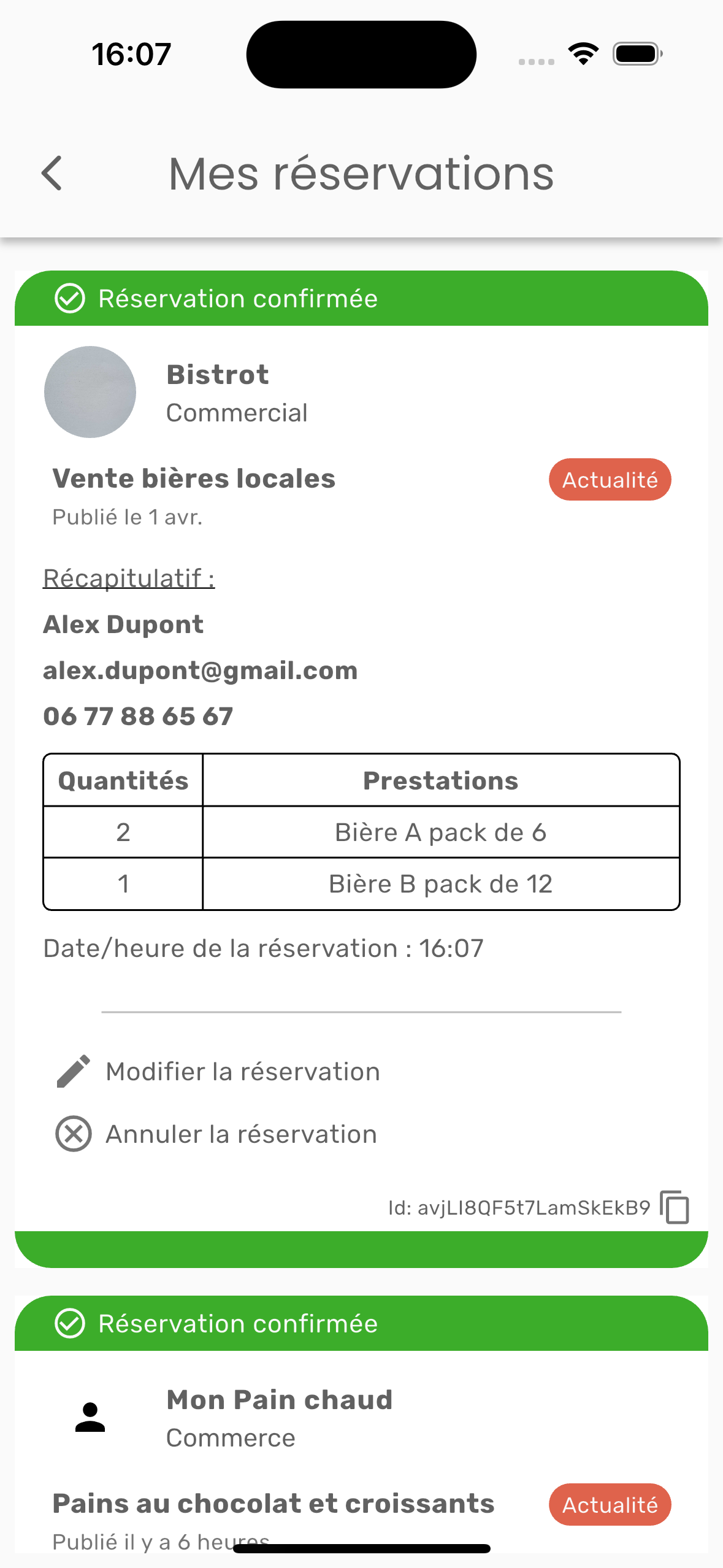The width and height of the screenshot is (723, 1568).
Task: Tap the back chevron arrow
Action: pos(52,173)
